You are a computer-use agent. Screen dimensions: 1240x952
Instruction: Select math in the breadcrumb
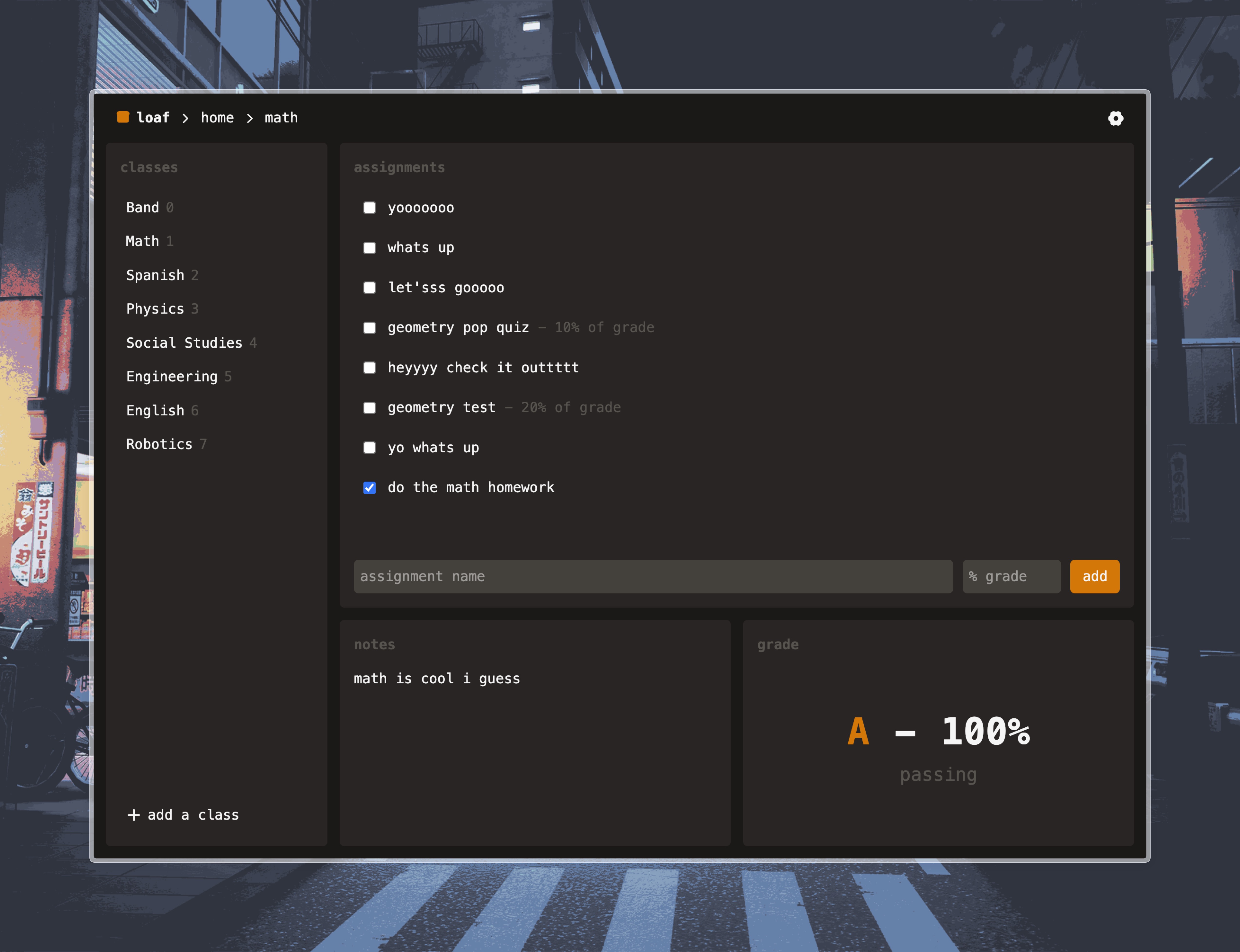(281, 118)
